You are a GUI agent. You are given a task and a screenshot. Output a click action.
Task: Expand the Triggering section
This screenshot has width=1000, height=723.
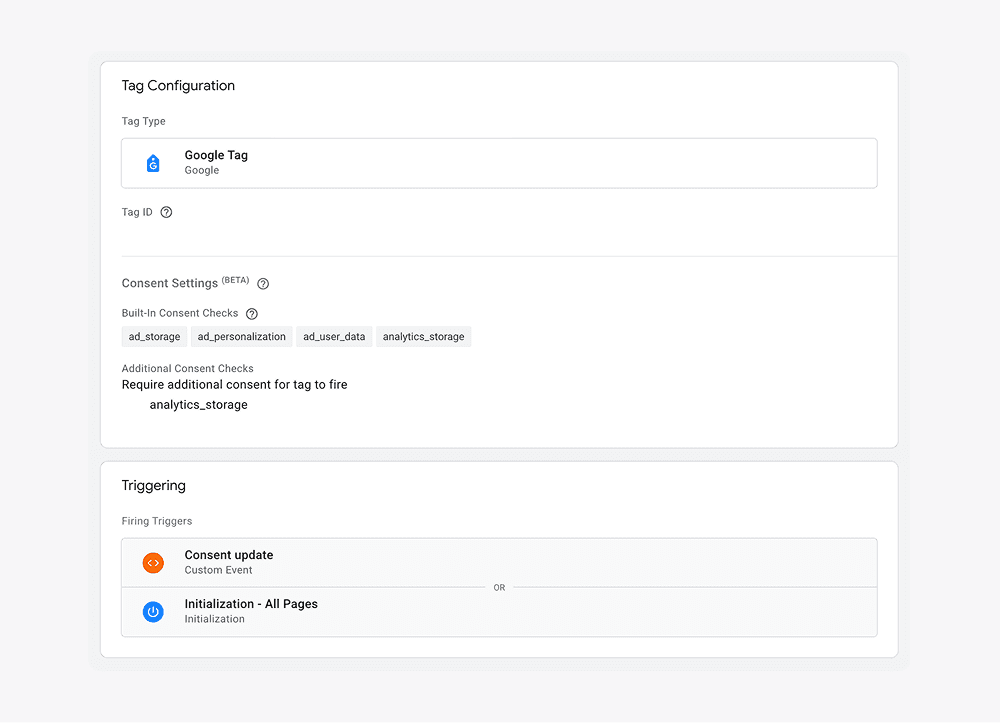153,485
